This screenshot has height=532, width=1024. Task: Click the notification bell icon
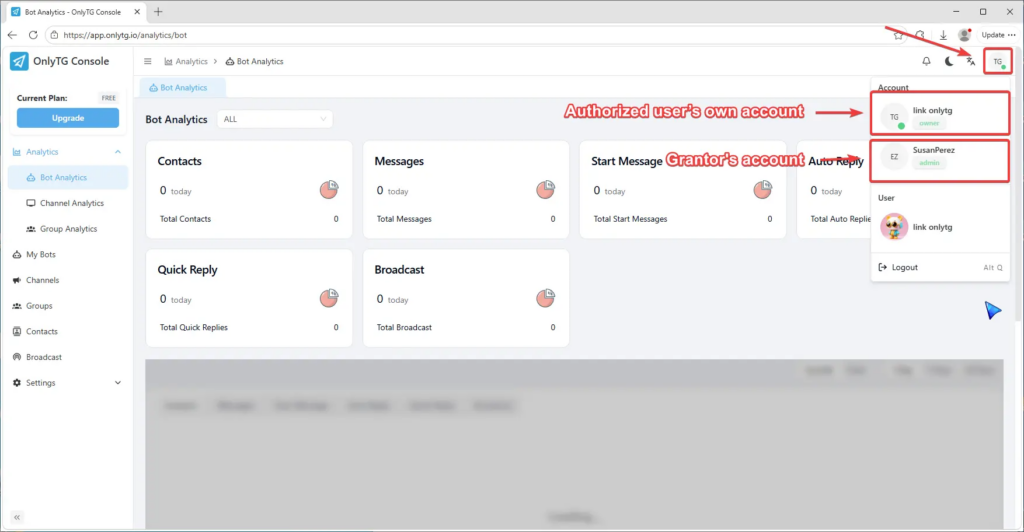click(926, 61)
